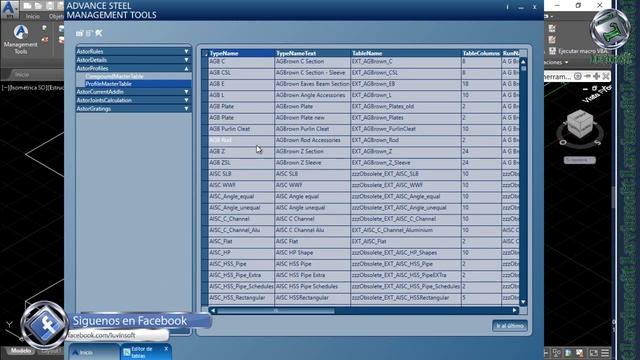Click the view cube in AutoCAD viewport
This screenshot has width=640, height=360.
pyautogui.click(x=580, y=124)
